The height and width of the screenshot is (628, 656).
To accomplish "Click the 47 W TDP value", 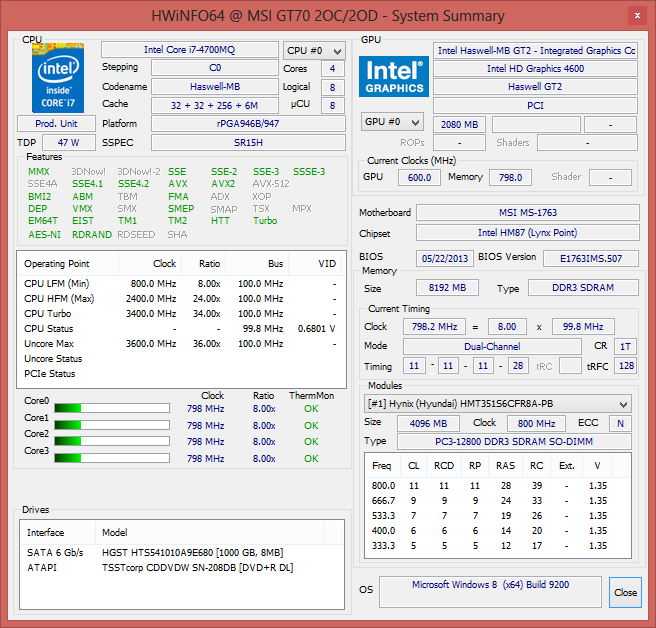I will coord(69,143).
